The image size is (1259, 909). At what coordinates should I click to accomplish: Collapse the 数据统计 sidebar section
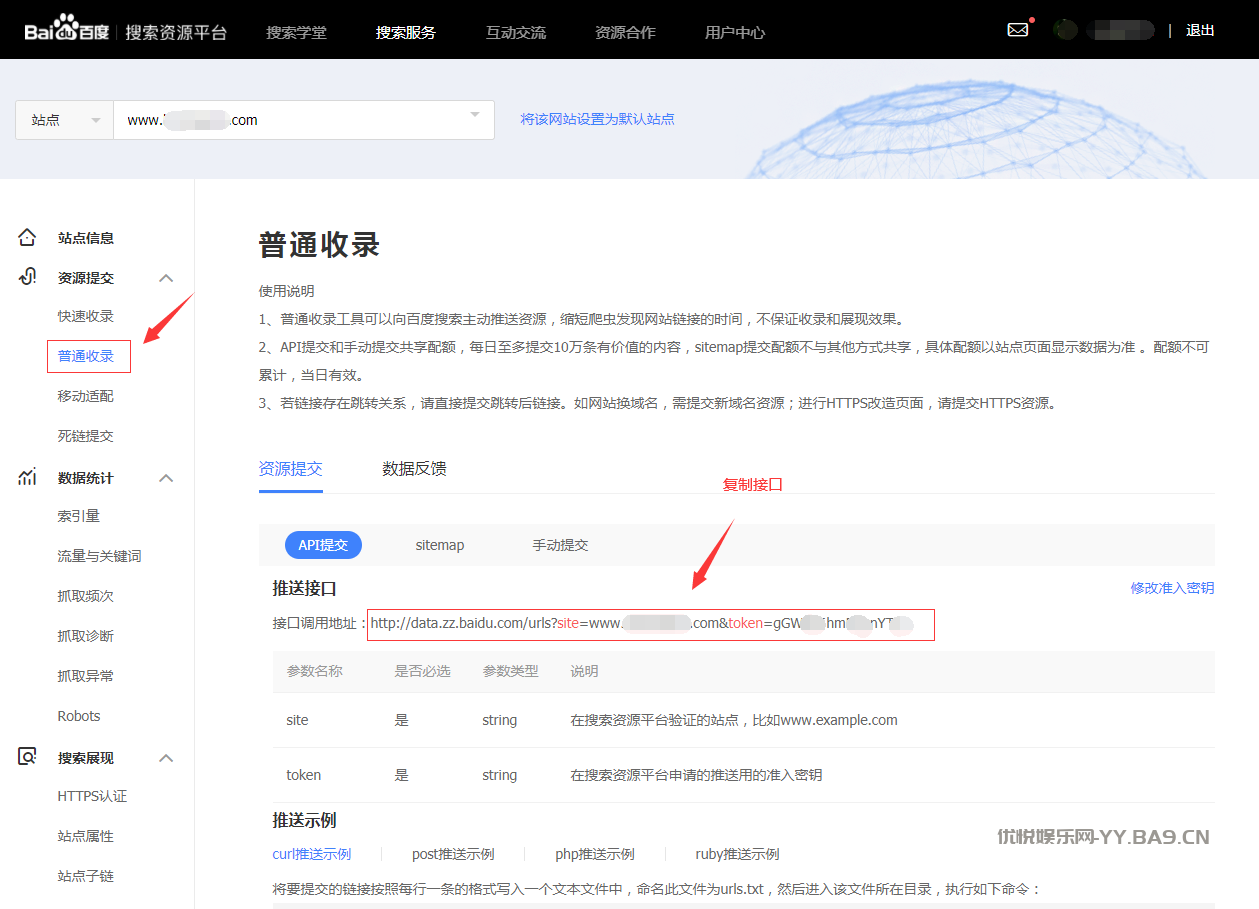pos(167,478)
